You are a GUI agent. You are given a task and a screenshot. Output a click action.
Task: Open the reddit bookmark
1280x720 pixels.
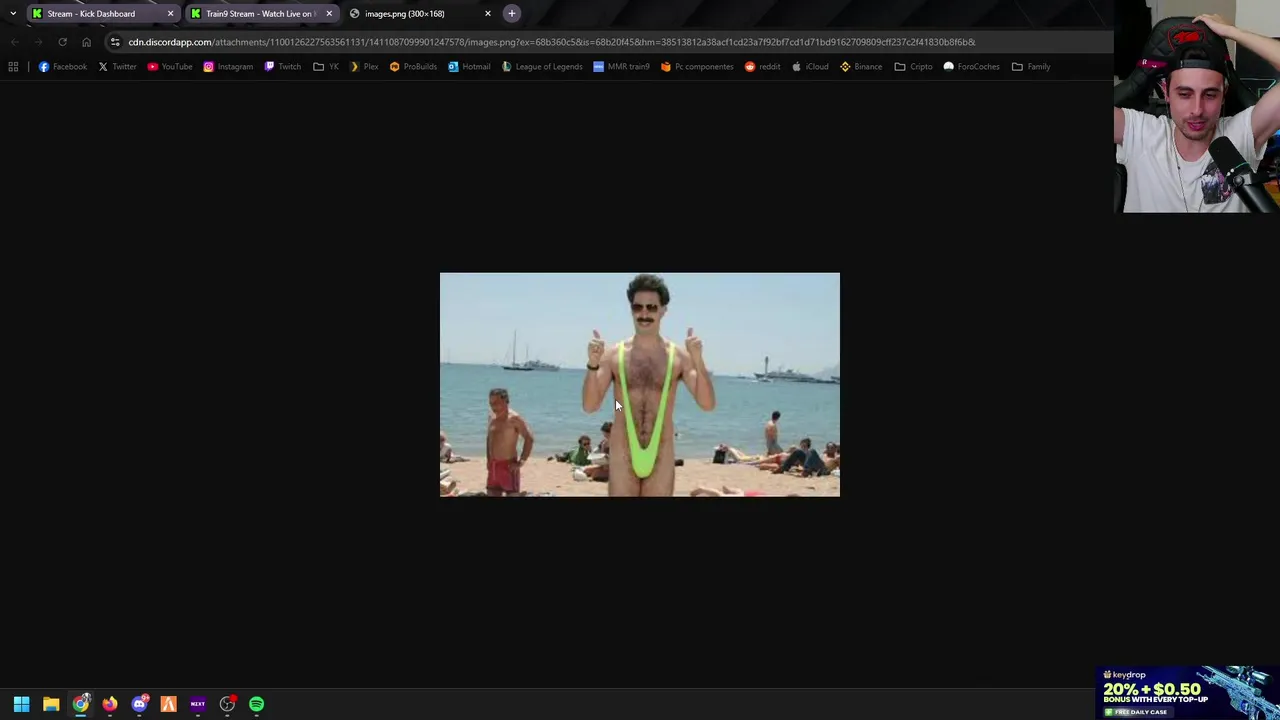tap(763, 66)
